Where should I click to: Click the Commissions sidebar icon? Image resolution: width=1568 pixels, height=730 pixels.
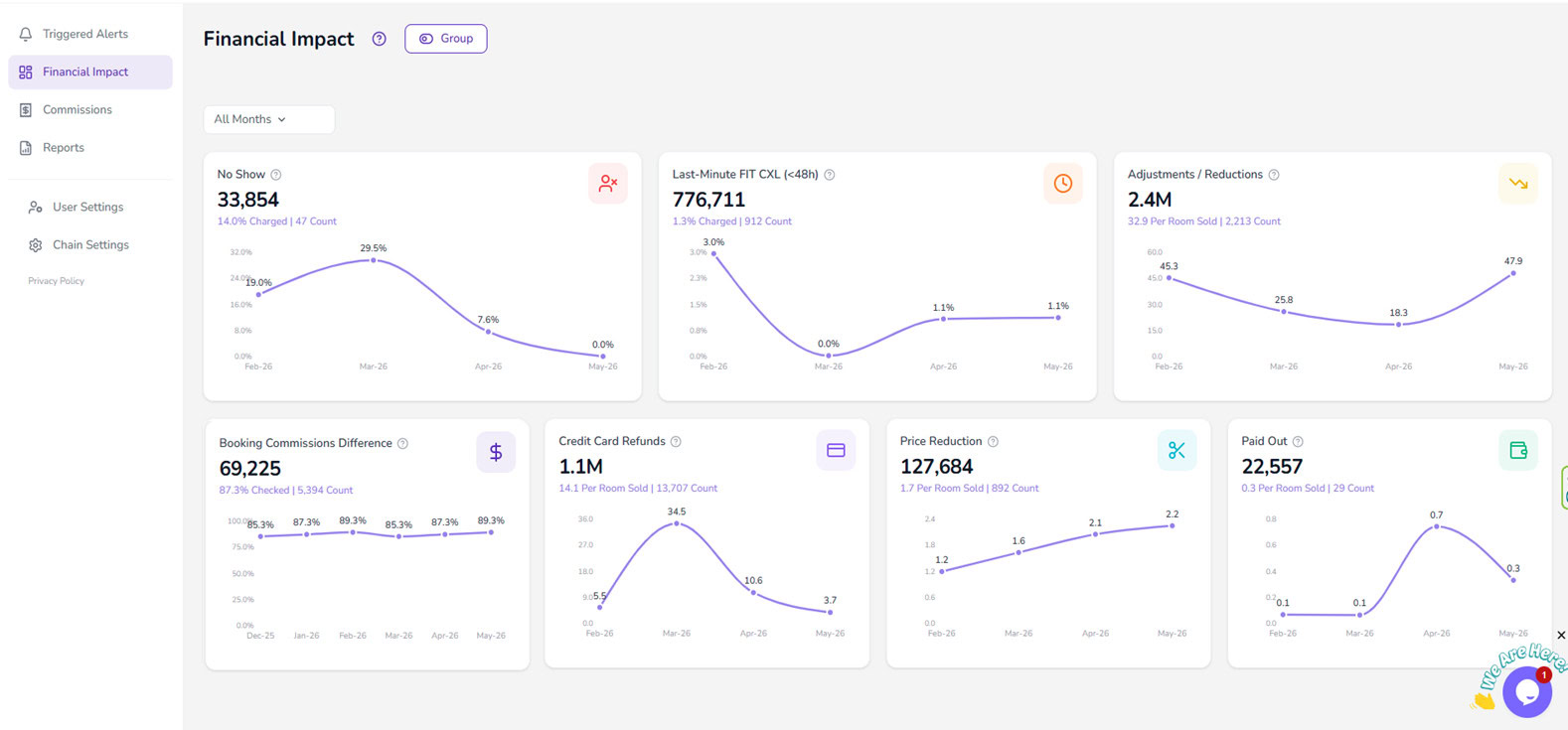26,109
